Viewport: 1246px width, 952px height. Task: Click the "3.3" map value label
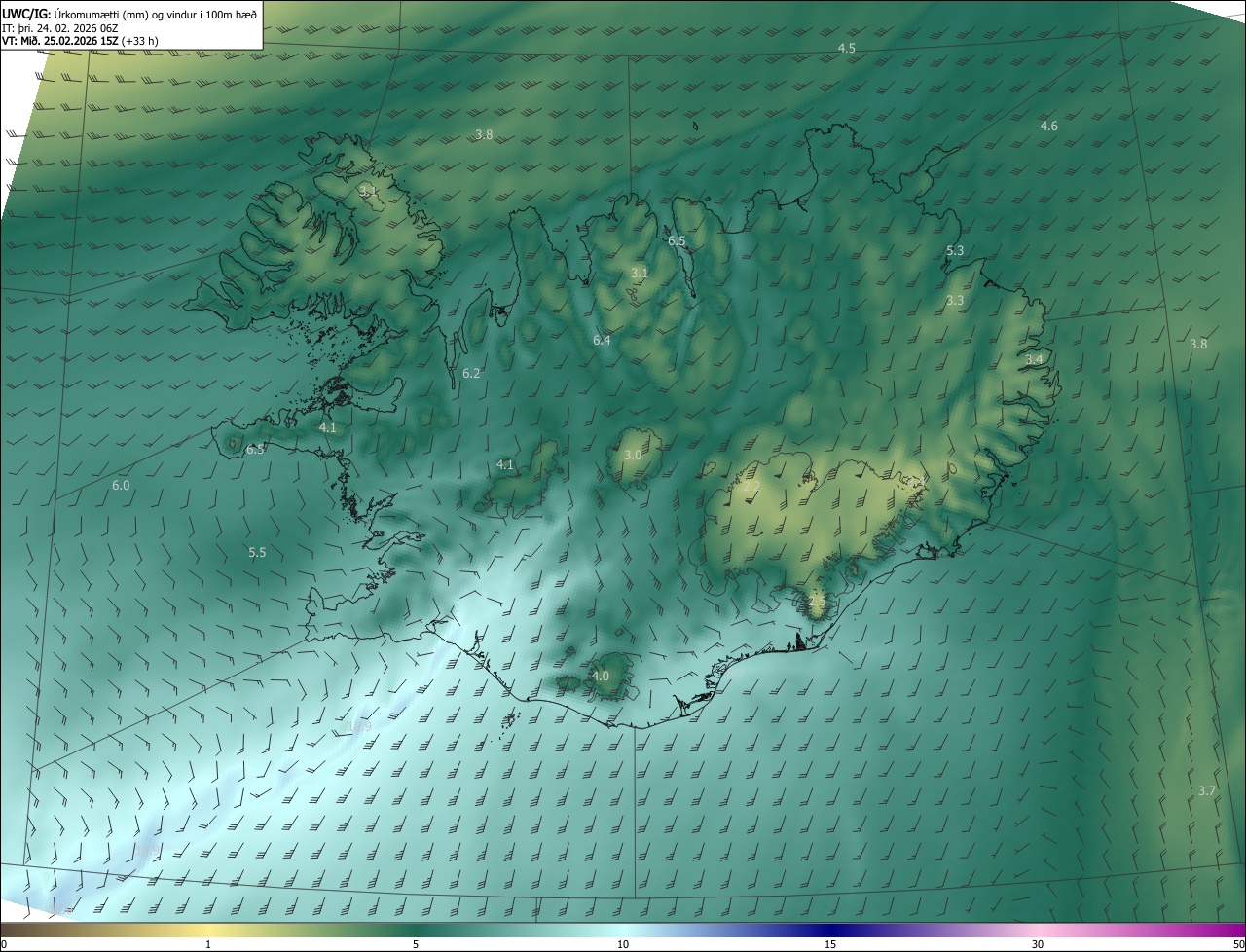point(955,300)
